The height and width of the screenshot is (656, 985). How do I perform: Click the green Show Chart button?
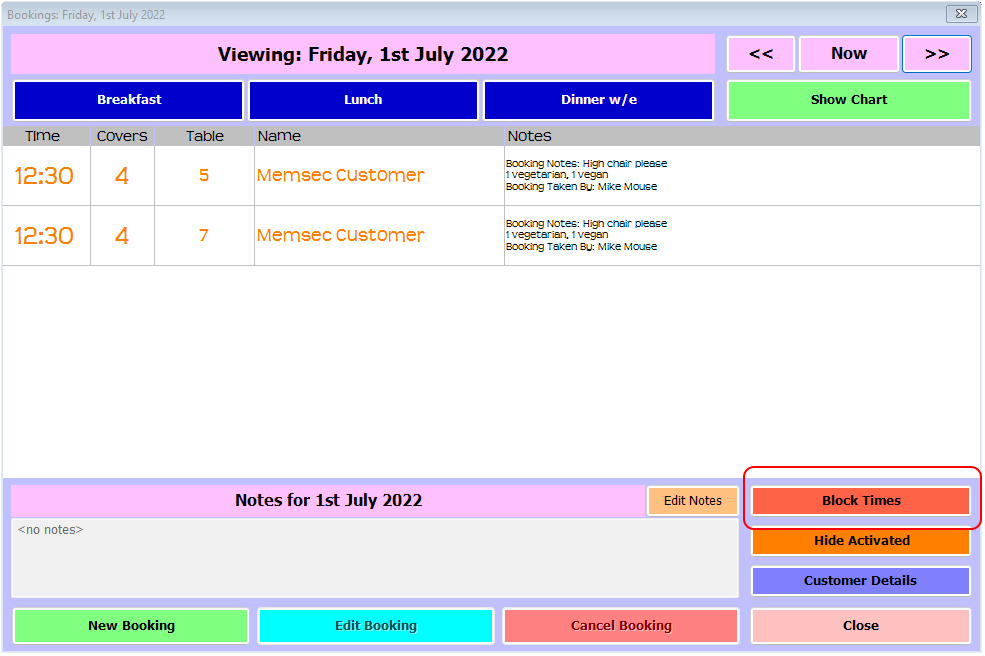848,100
